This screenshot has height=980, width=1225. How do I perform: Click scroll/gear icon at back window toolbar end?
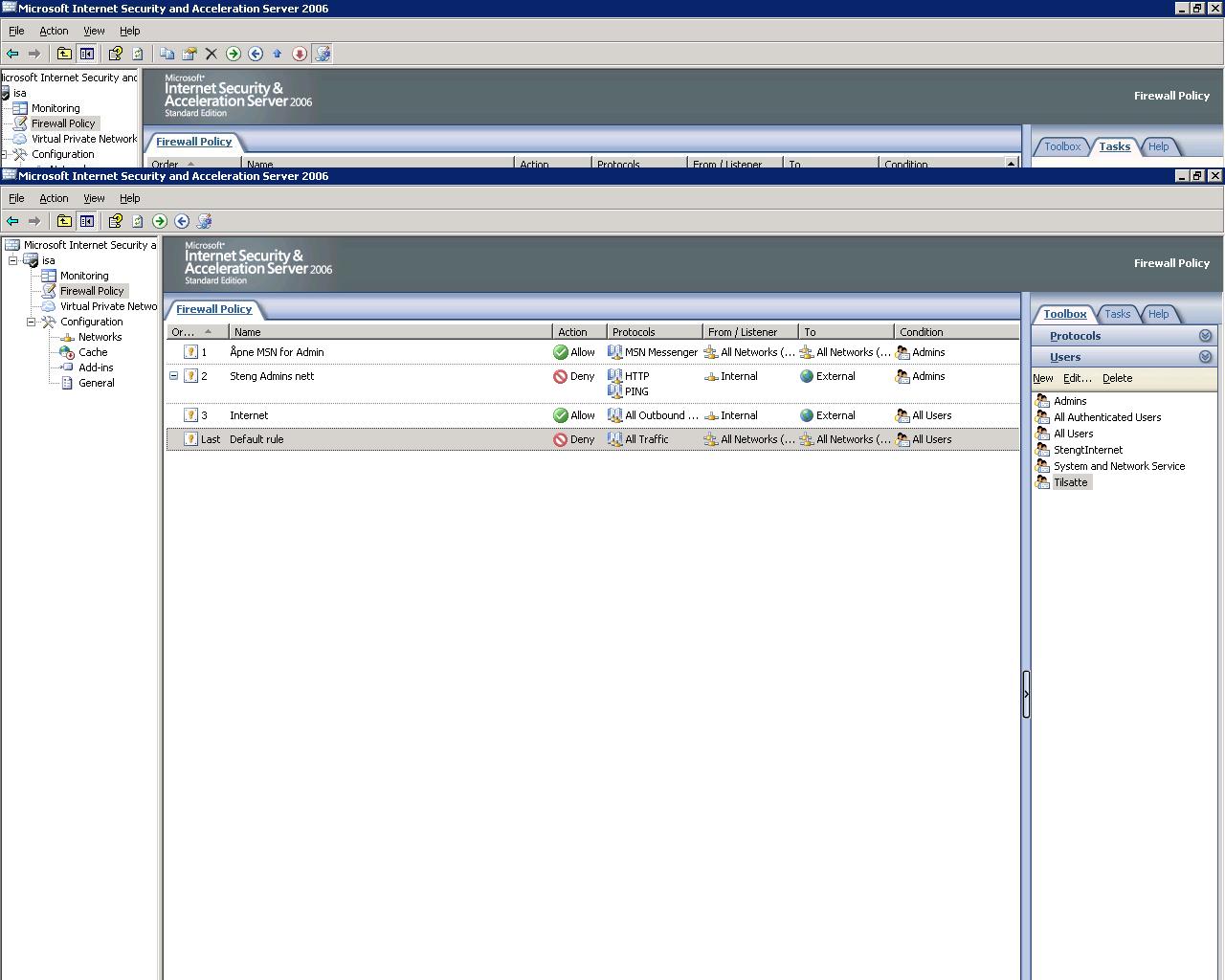point(323,54)
